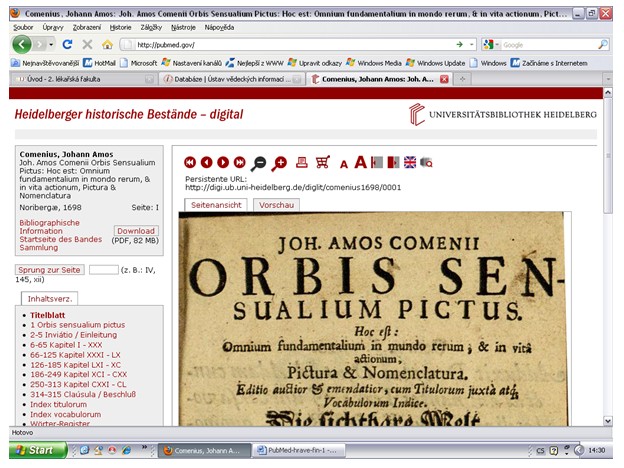Open the Bibliographische Information link

pyautogui.click(x=49, y=227)
